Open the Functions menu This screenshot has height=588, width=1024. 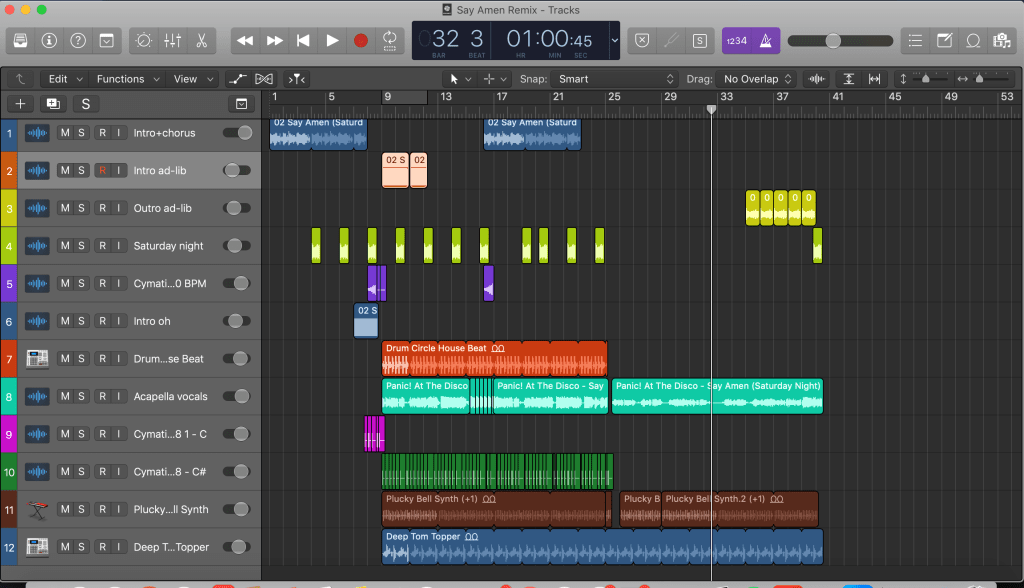click(125, 79)
